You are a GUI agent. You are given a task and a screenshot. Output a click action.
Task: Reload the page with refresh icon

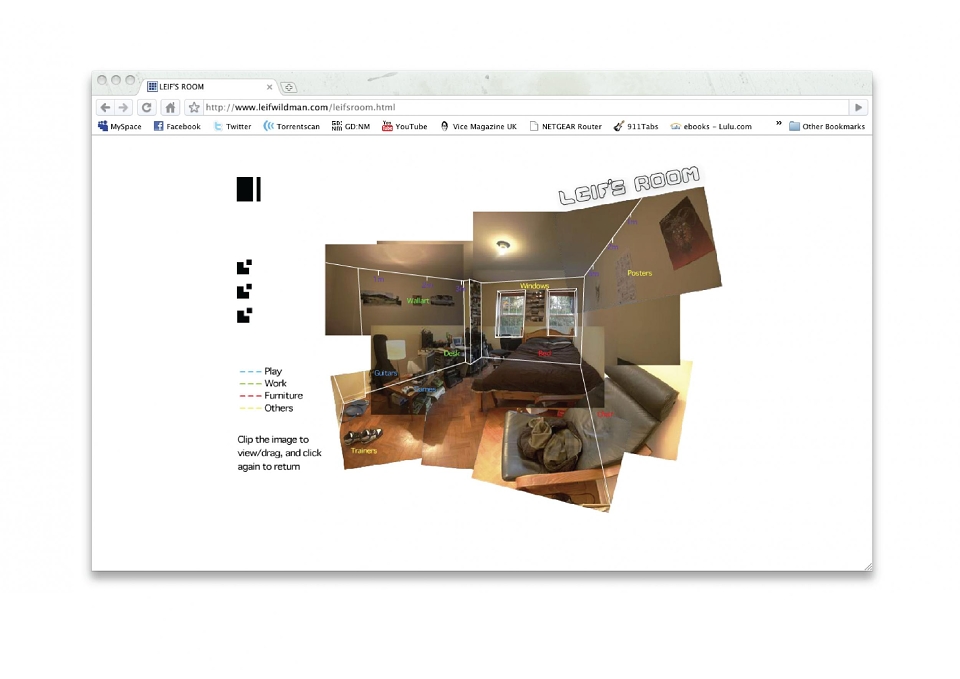(x=146, y=108)
